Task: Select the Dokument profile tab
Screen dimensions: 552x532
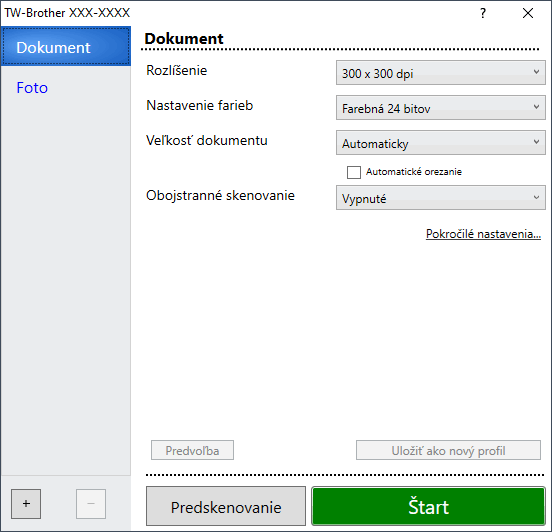Action: tap(66, 46)
